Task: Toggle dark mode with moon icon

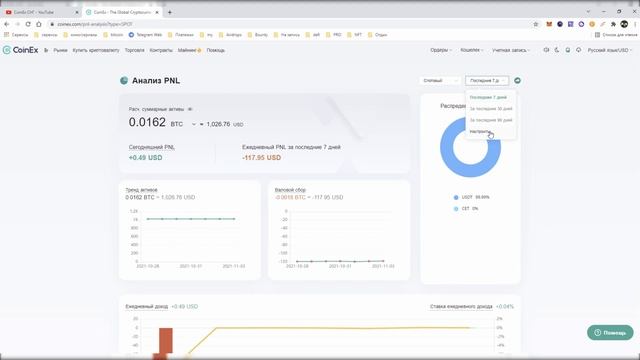Action: click(x=557, y=50)
